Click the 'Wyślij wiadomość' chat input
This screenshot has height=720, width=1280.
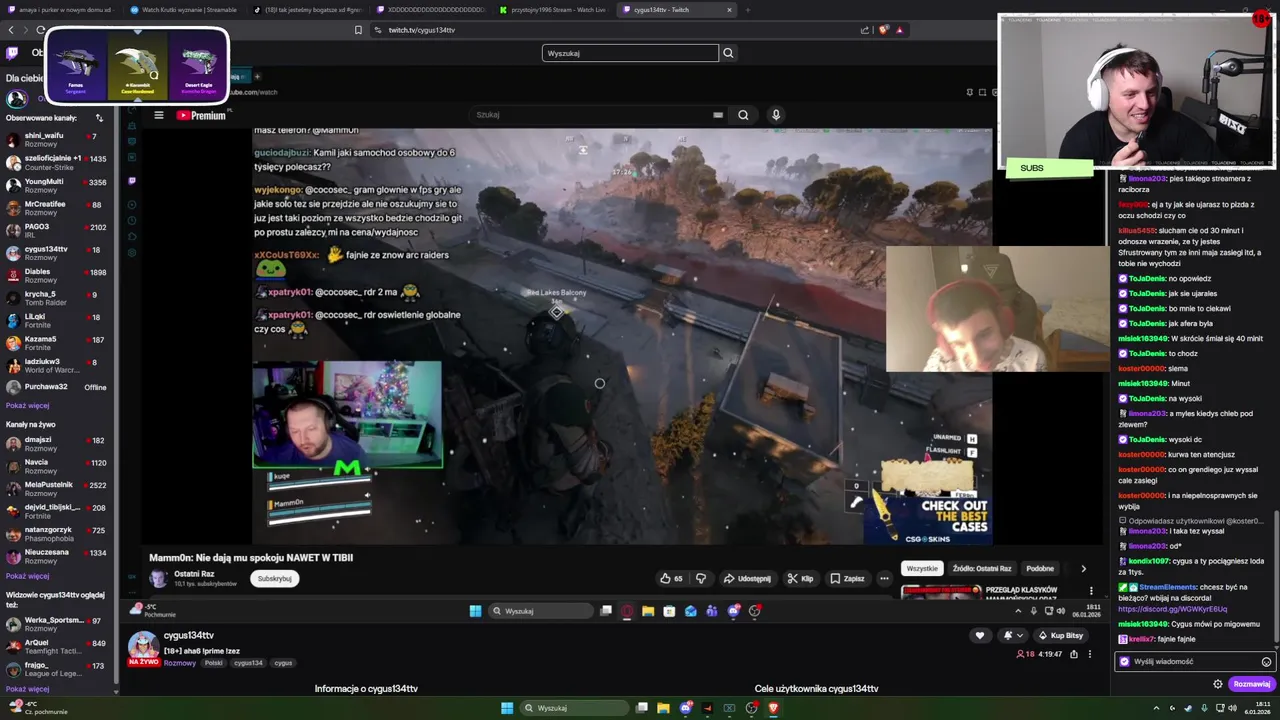(x=1190, y=661)
